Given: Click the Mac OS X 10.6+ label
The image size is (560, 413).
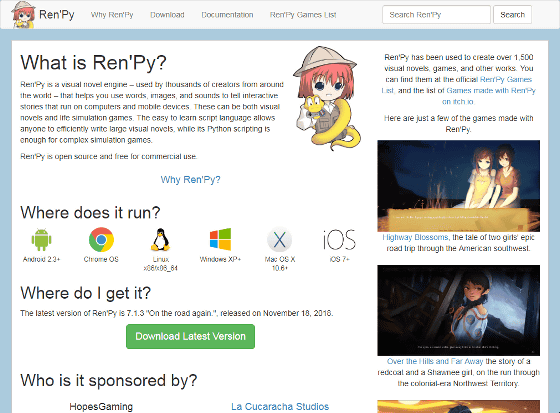Looking at the screenshot, I should coord(280,264).
